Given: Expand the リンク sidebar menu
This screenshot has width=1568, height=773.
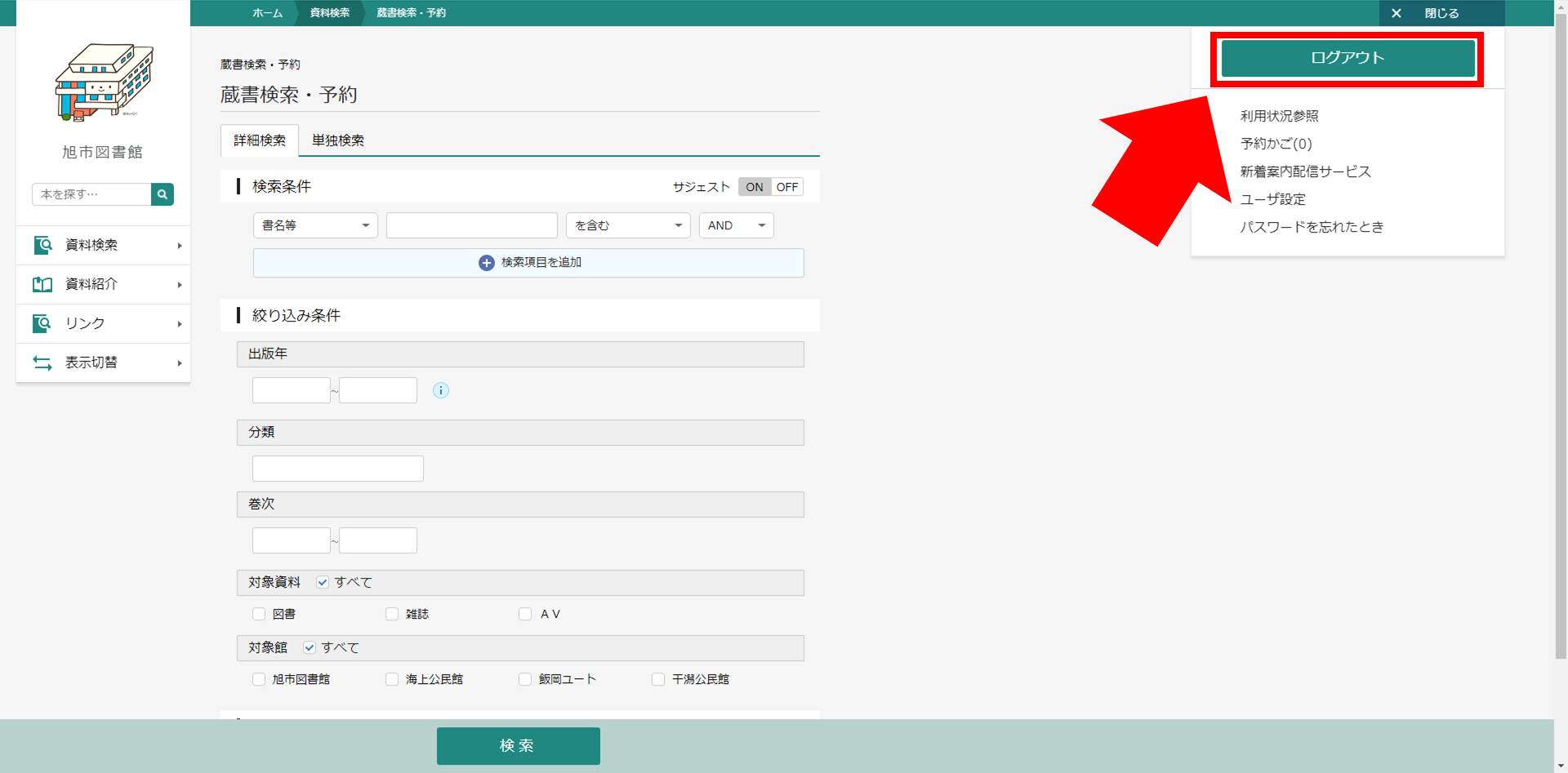Looking at the screenshot, I should point(103,323).
